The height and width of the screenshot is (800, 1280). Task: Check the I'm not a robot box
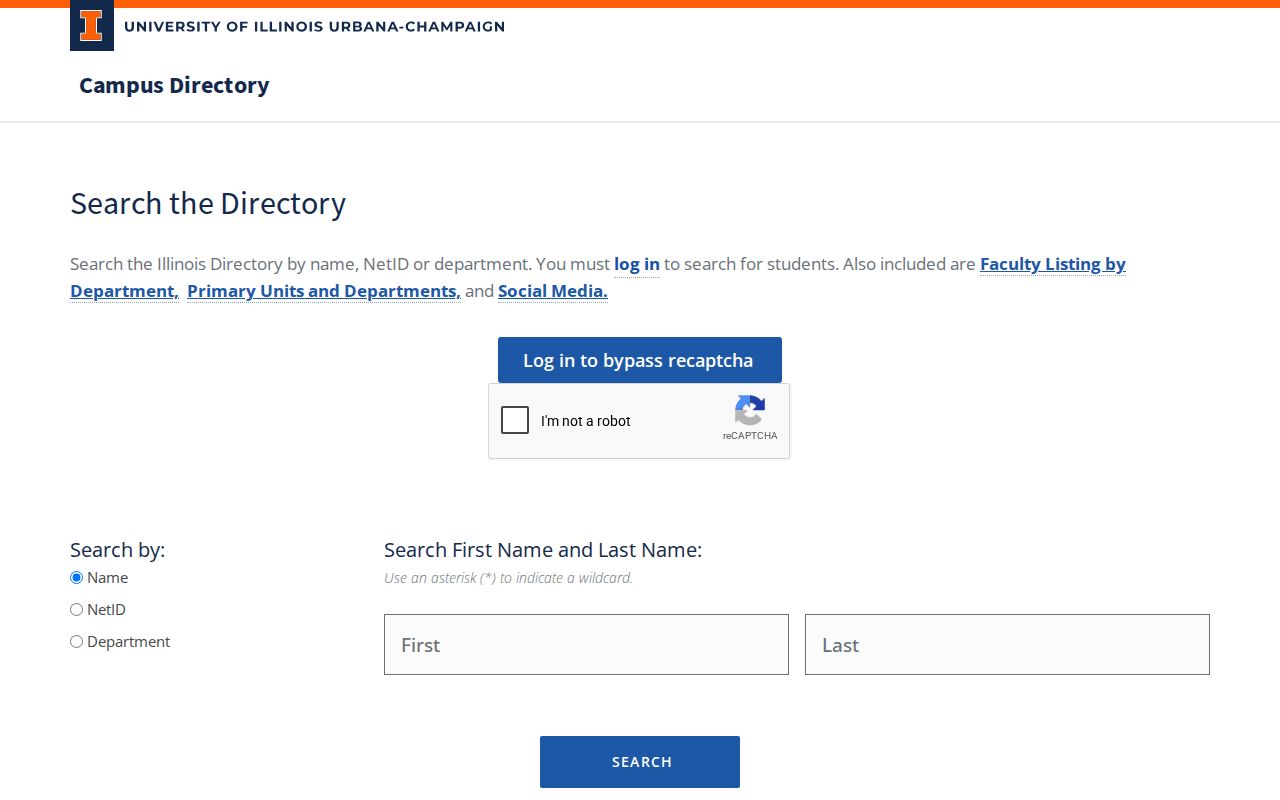(515, 420)
